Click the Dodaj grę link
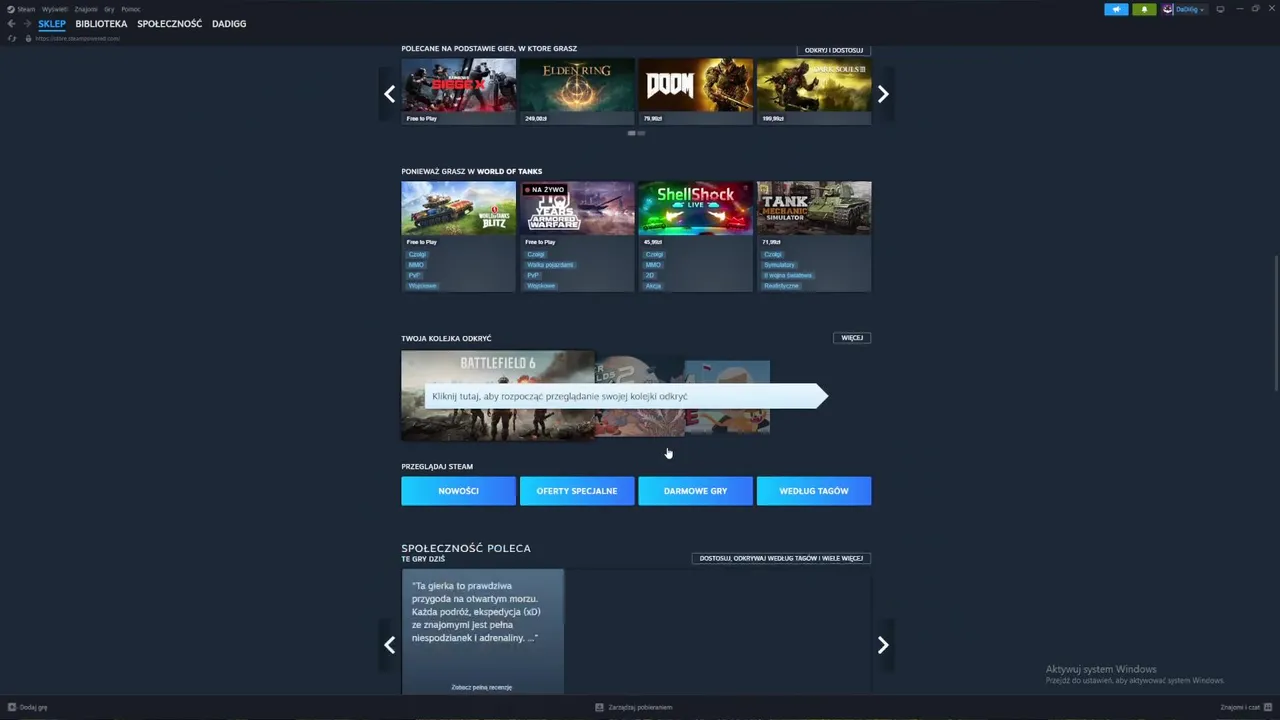The image size is (1280, 720). 33,707
